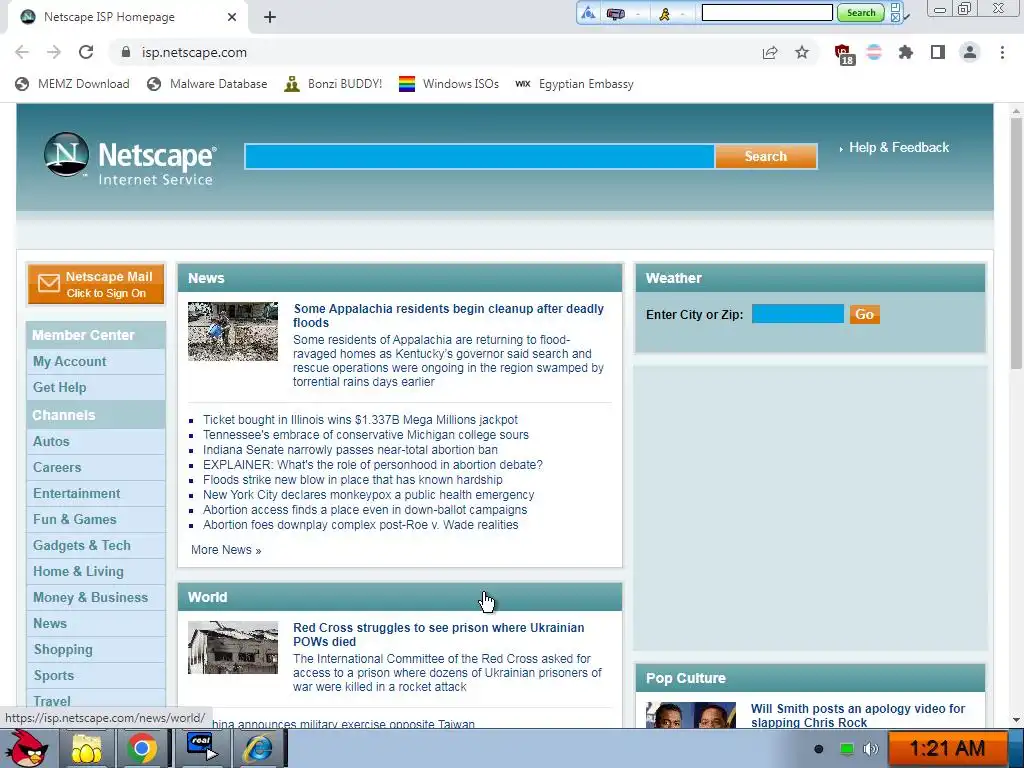
Task: Click the weather Go button
Action: pos(865,314)
